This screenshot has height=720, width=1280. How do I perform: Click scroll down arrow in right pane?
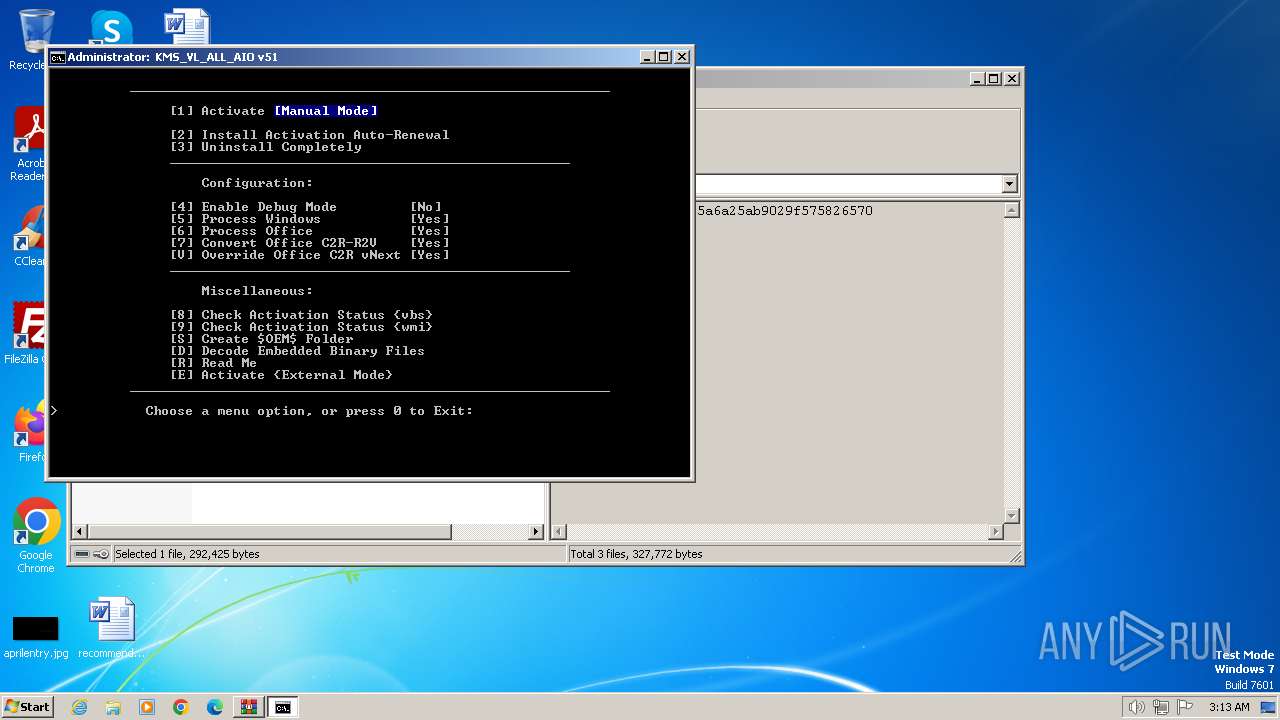1011,515
